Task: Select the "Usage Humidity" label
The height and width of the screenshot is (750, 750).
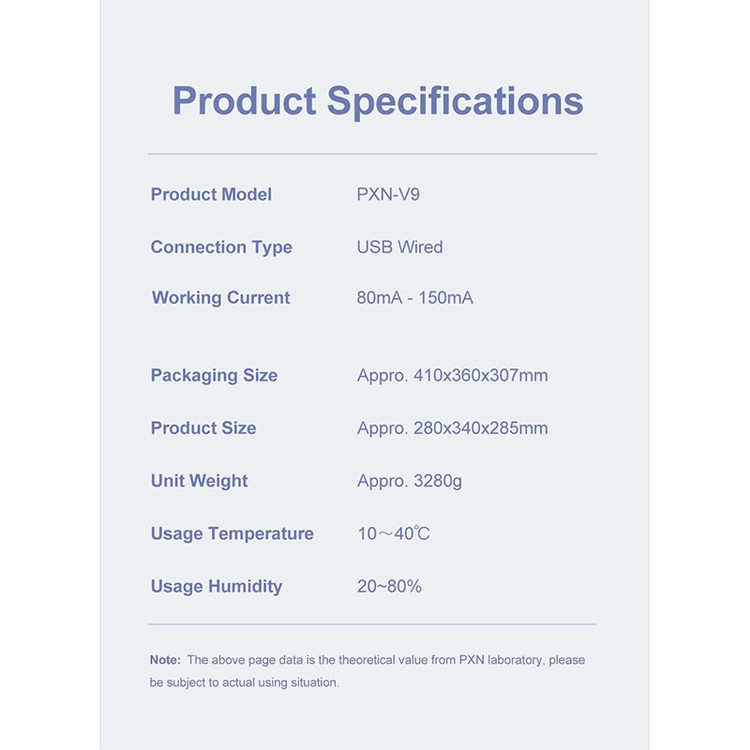Action: (216, 587)
